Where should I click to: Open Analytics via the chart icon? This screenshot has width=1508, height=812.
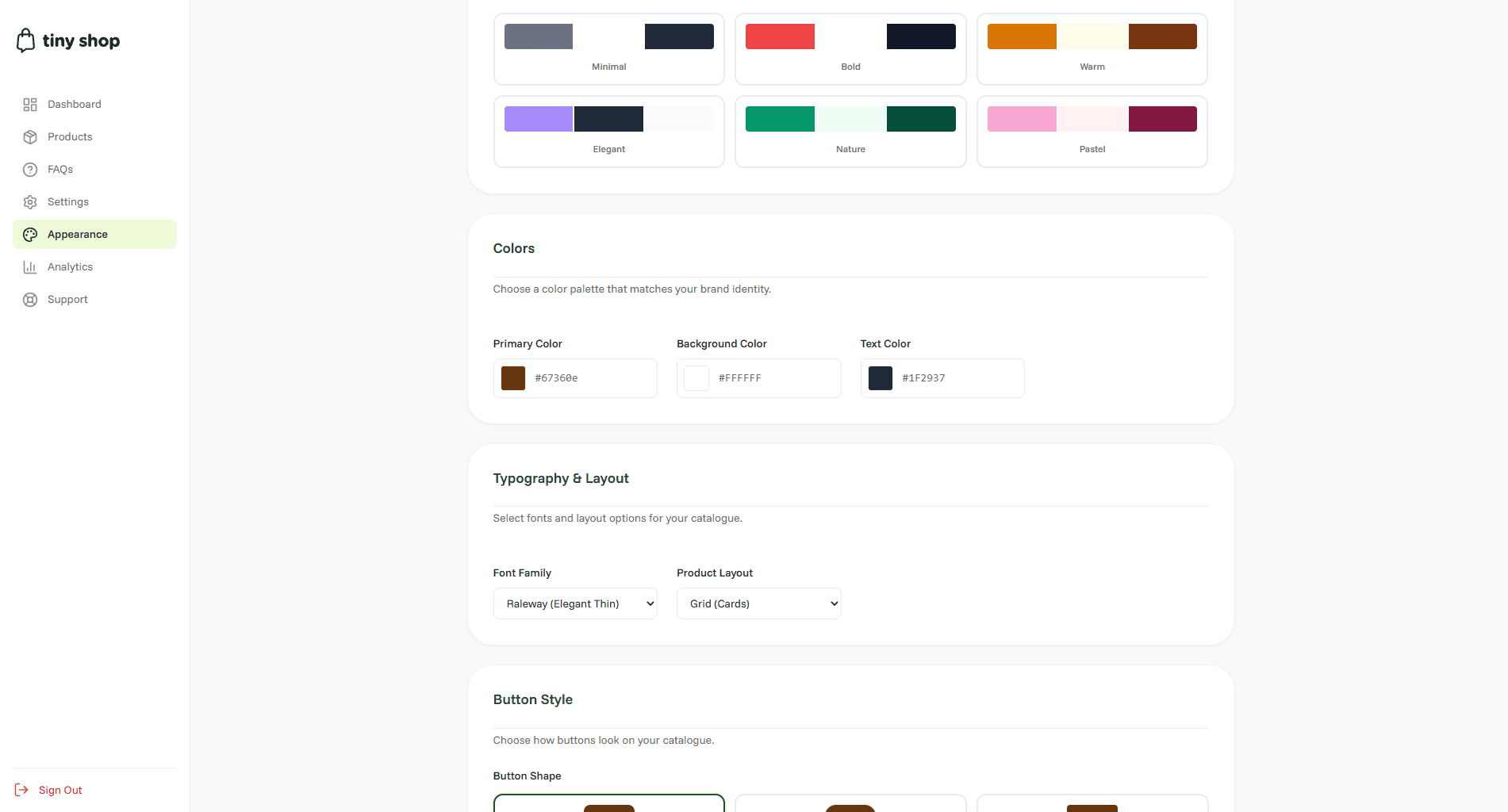30,266
